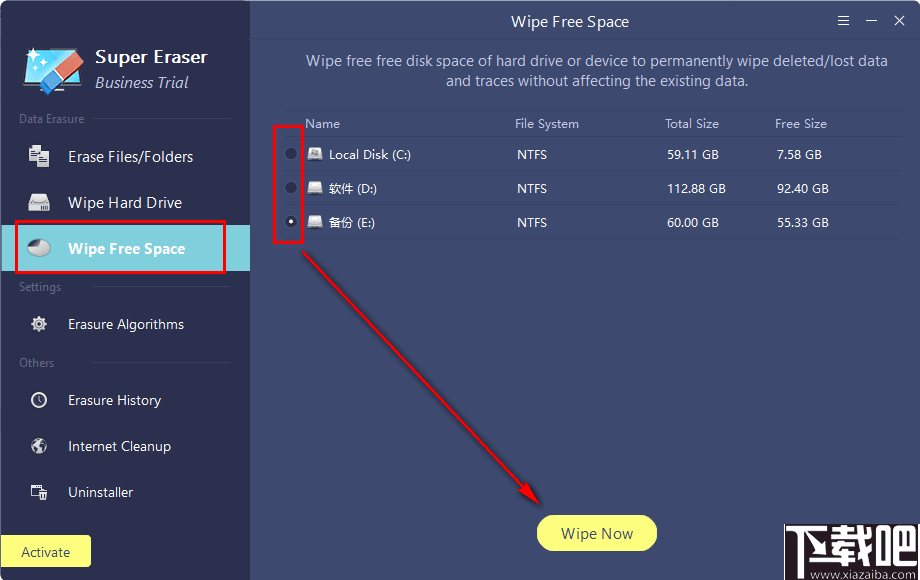Click the Erase Files/Folders sidebar icon
Screen dimensions: 920x580
click(39, 156)
